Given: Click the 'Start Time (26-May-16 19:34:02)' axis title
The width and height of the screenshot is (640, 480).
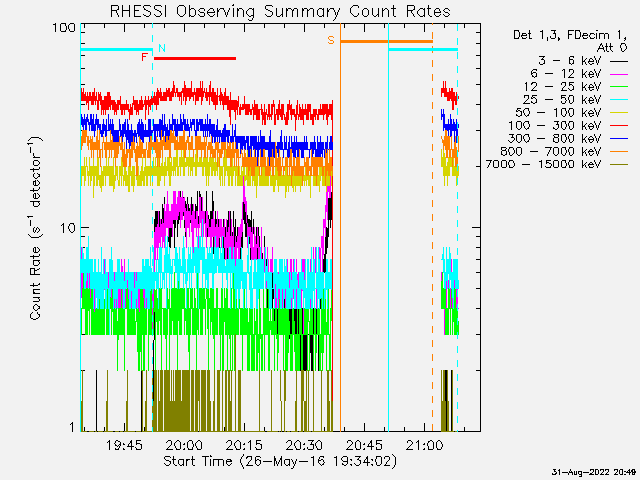Looking at the screenshot, I should [x=280, y=462].
